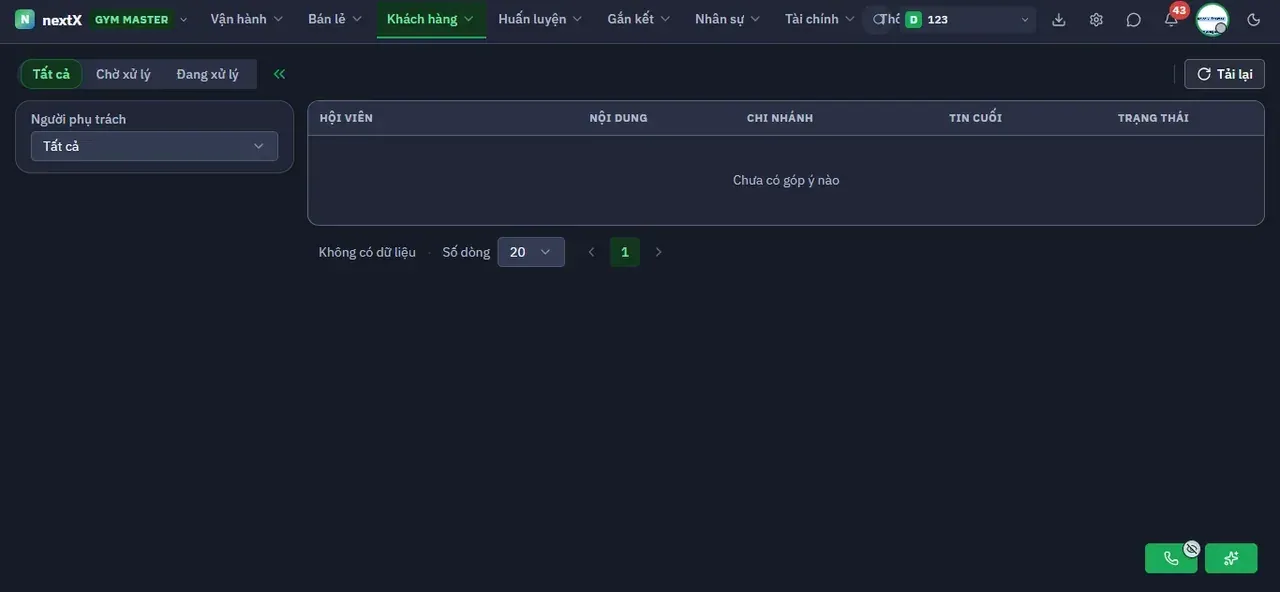This screenshot has height=592, width=1280.
Task: Click the CHI NHÁNH column header
Action: click(x=780, y=118)
